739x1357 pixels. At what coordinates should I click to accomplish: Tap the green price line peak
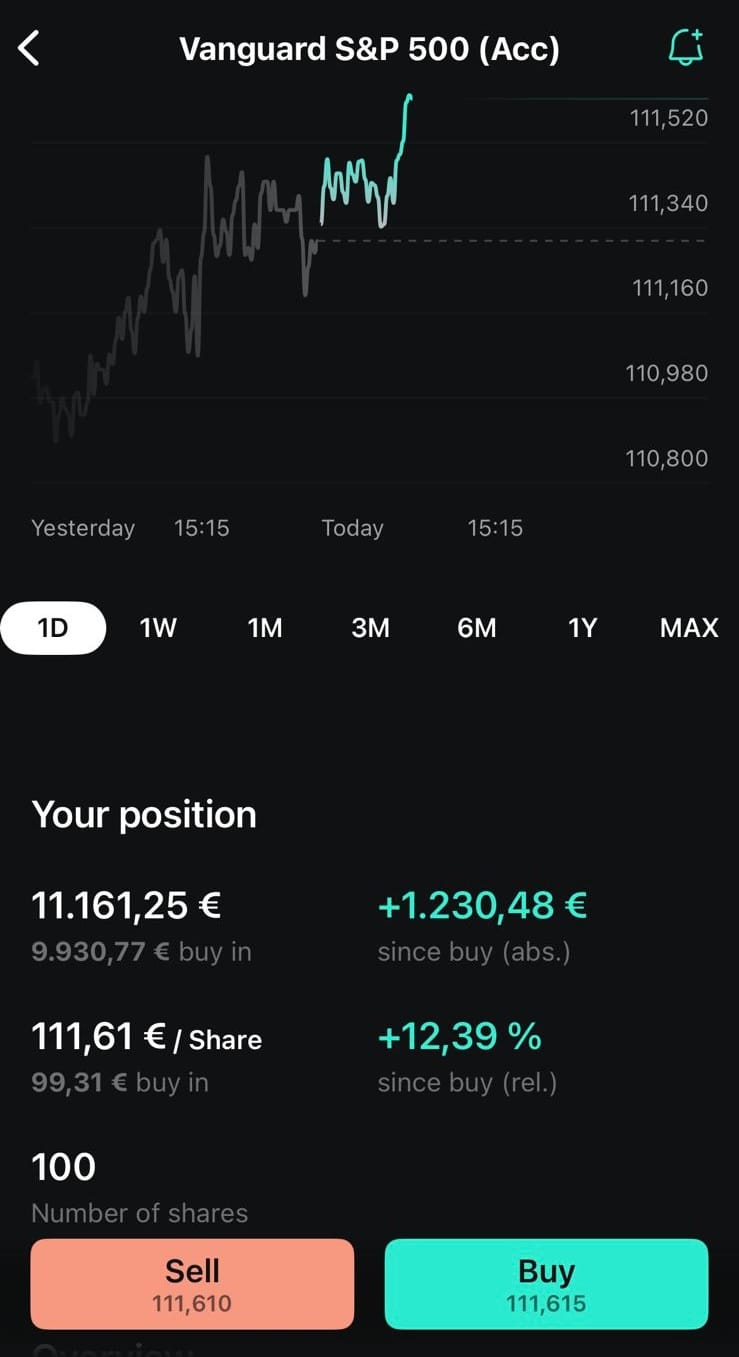(409, 98)
